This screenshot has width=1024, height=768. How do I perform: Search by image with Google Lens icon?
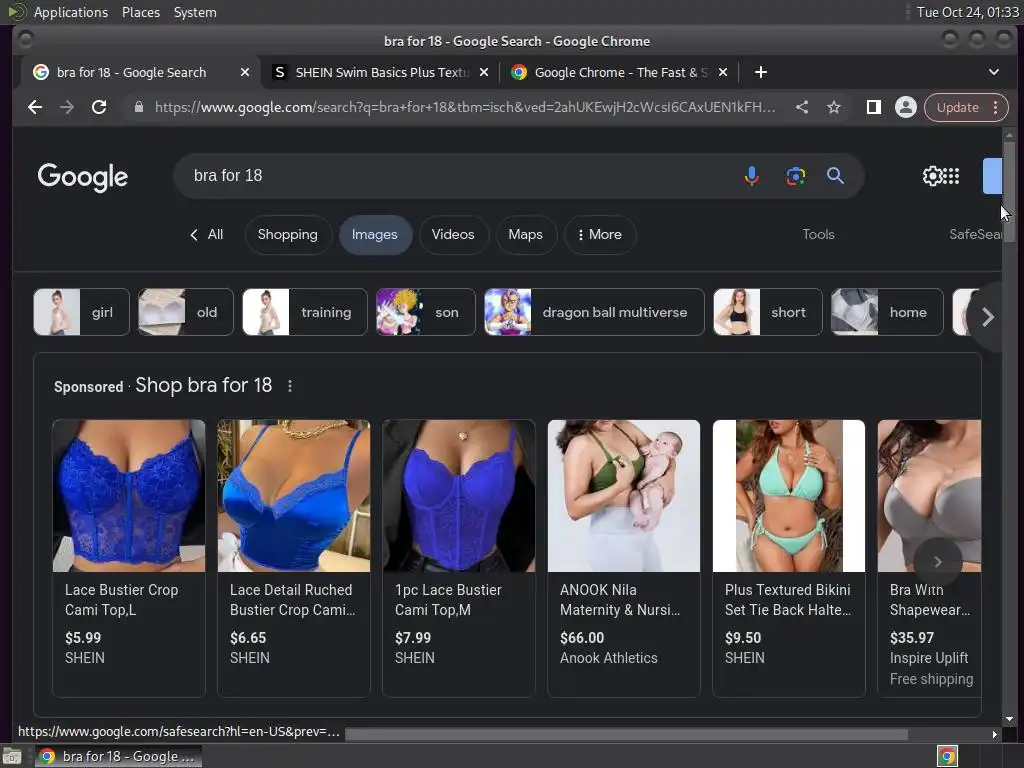tap(795, 176)
